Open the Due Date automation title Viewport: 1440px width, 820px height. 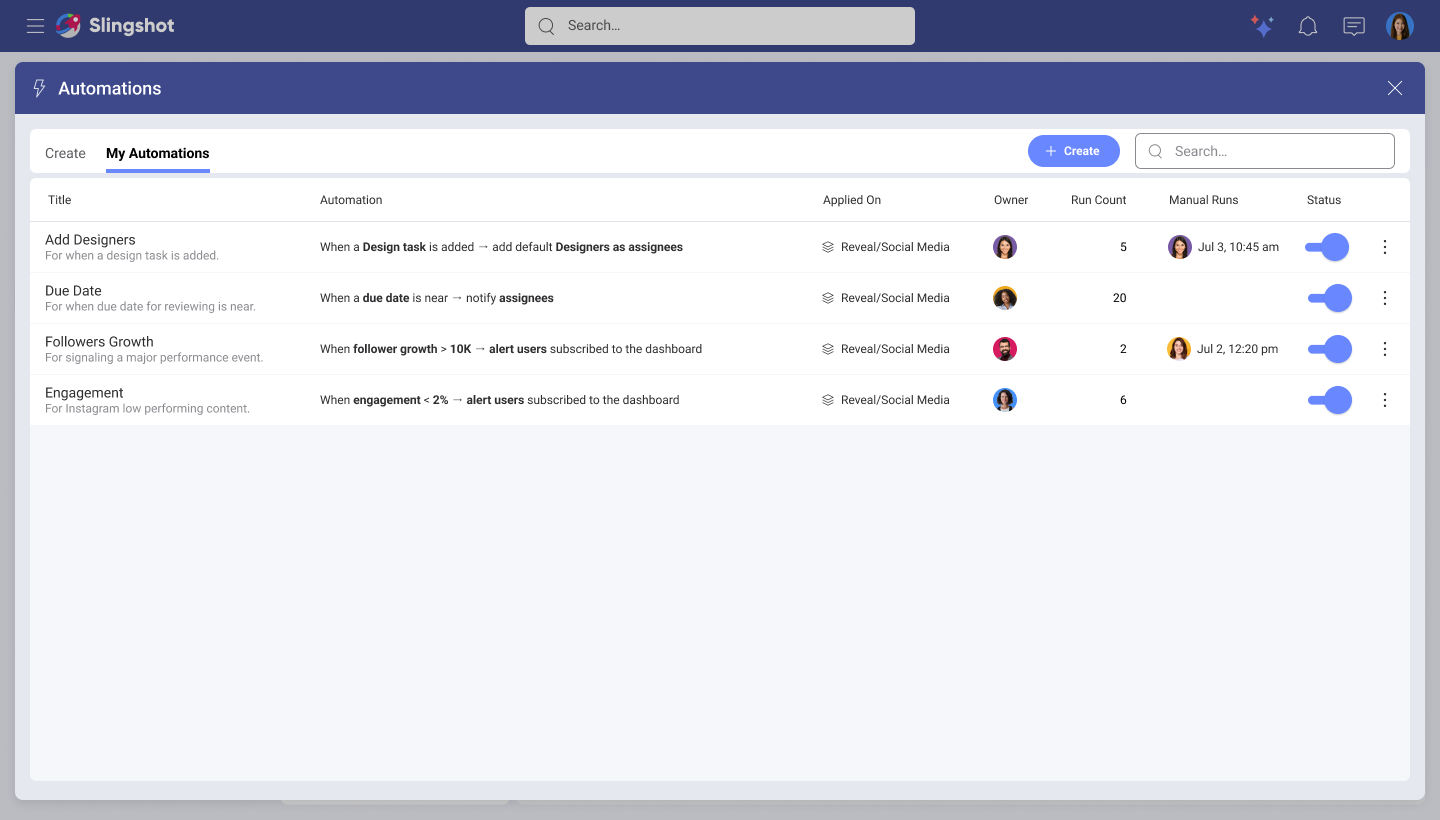coord(73,291)
